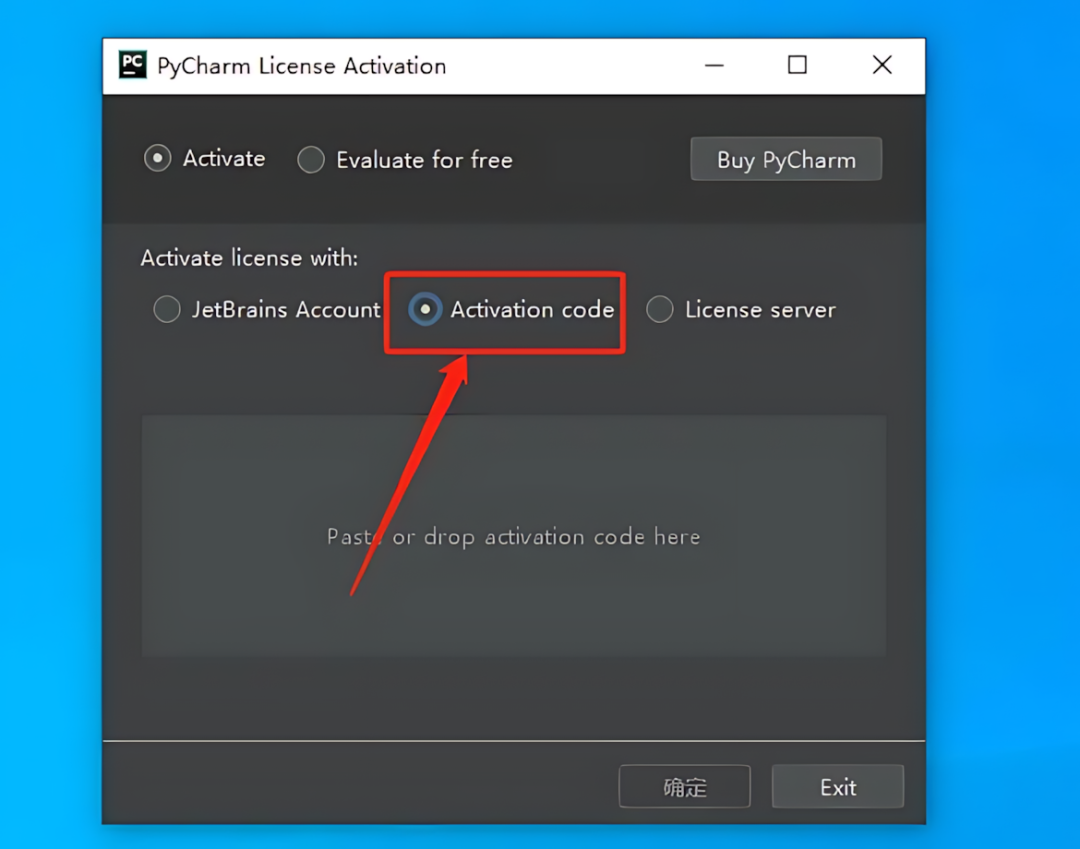Select JetBrains Account license method
1080x849 pixels.
tap(167, 309)
